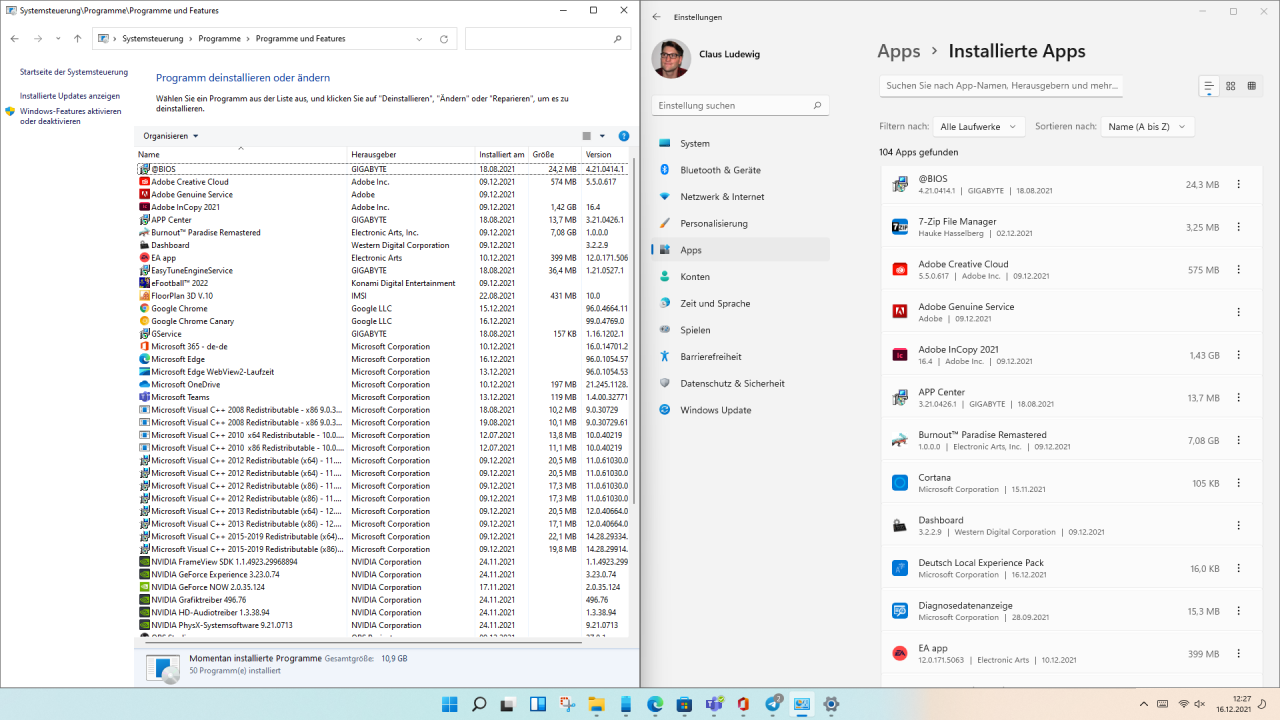Expand the address bar history dropdown

tap(419, 39)
